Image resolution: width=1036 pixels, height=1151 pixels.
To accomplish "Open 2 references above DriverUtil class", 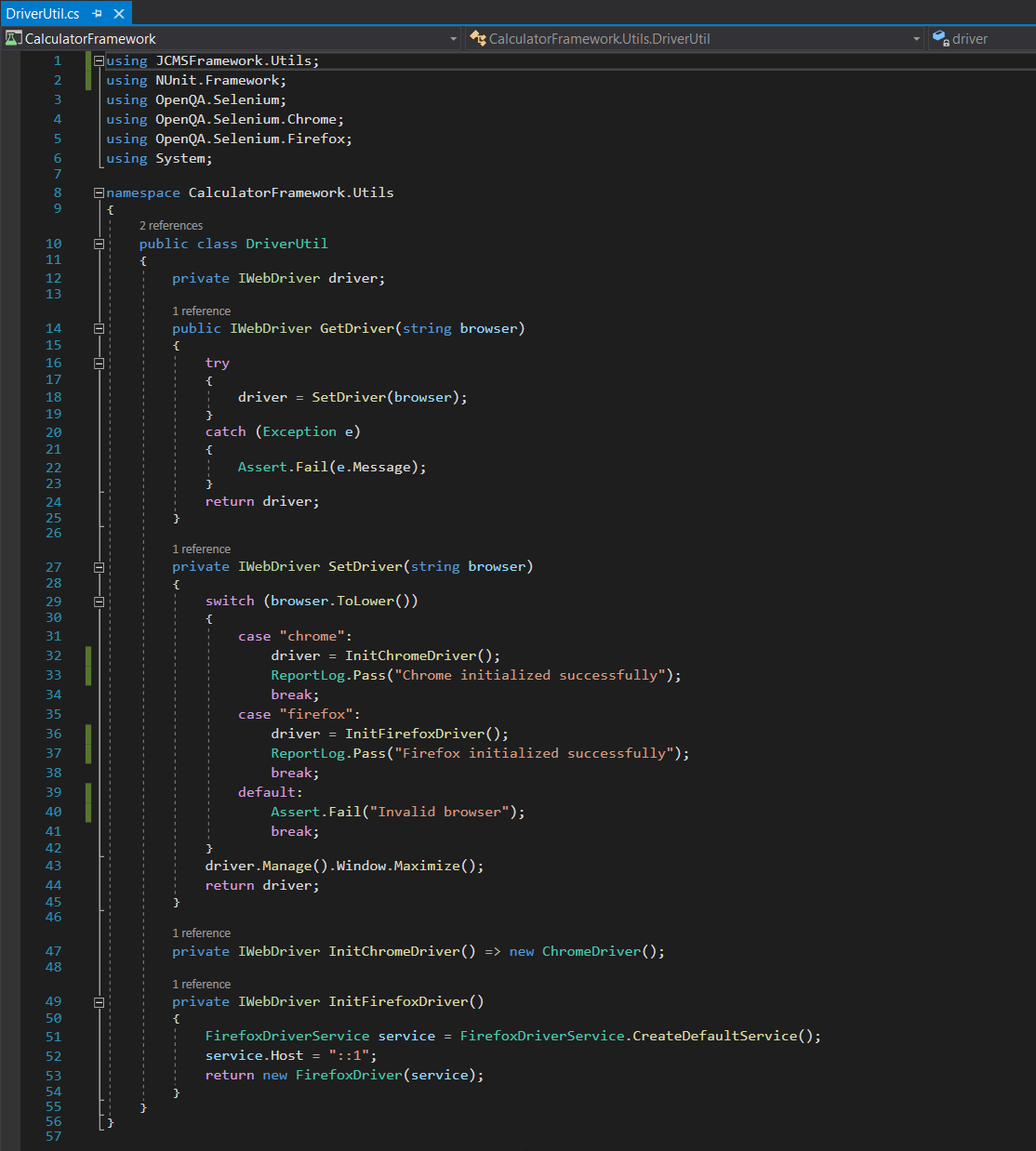I will click(171, 225).
